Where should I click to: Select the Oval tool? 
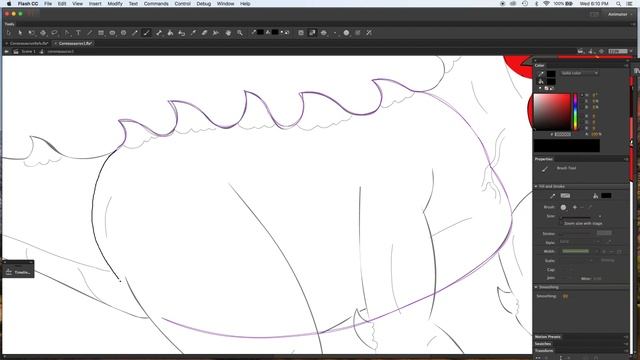[112, 33]
